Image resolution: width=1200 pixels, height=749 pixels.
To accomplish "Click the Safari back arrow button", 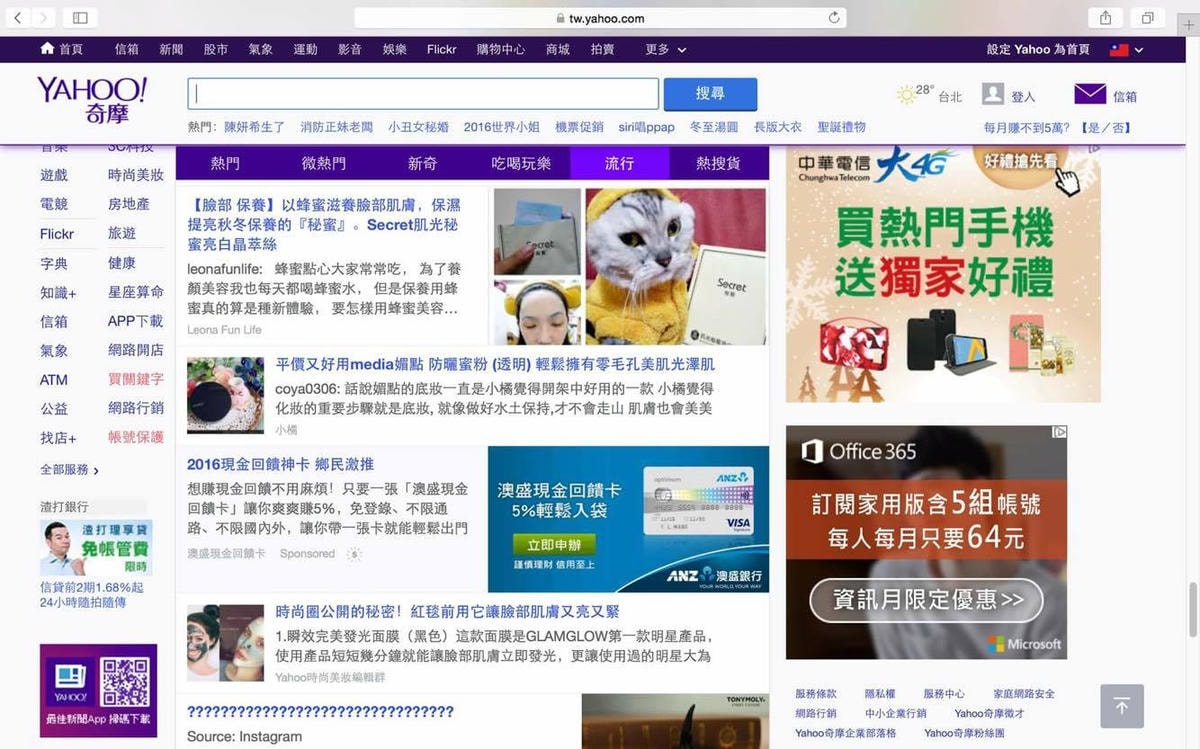I will click(18, 18).
